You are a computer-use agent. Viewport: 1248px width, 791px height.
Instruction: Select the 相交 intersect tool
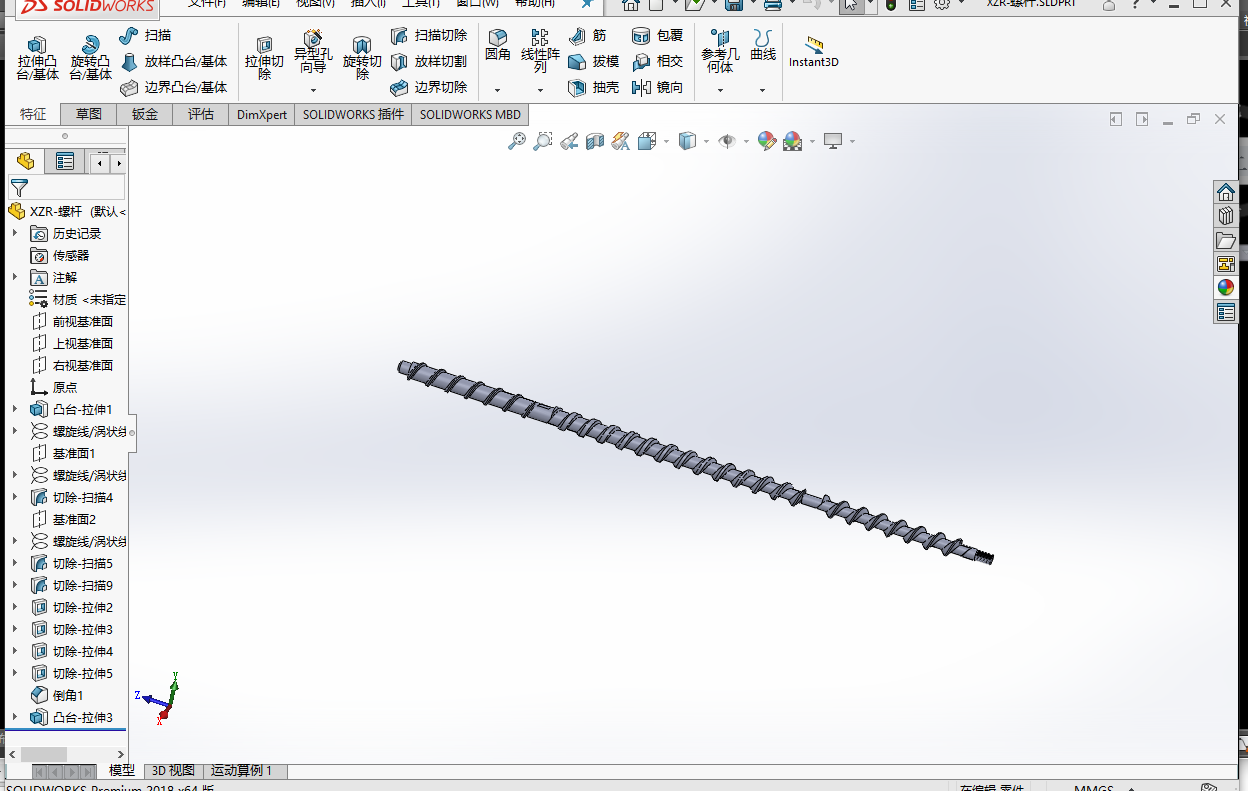click(658, 62)
